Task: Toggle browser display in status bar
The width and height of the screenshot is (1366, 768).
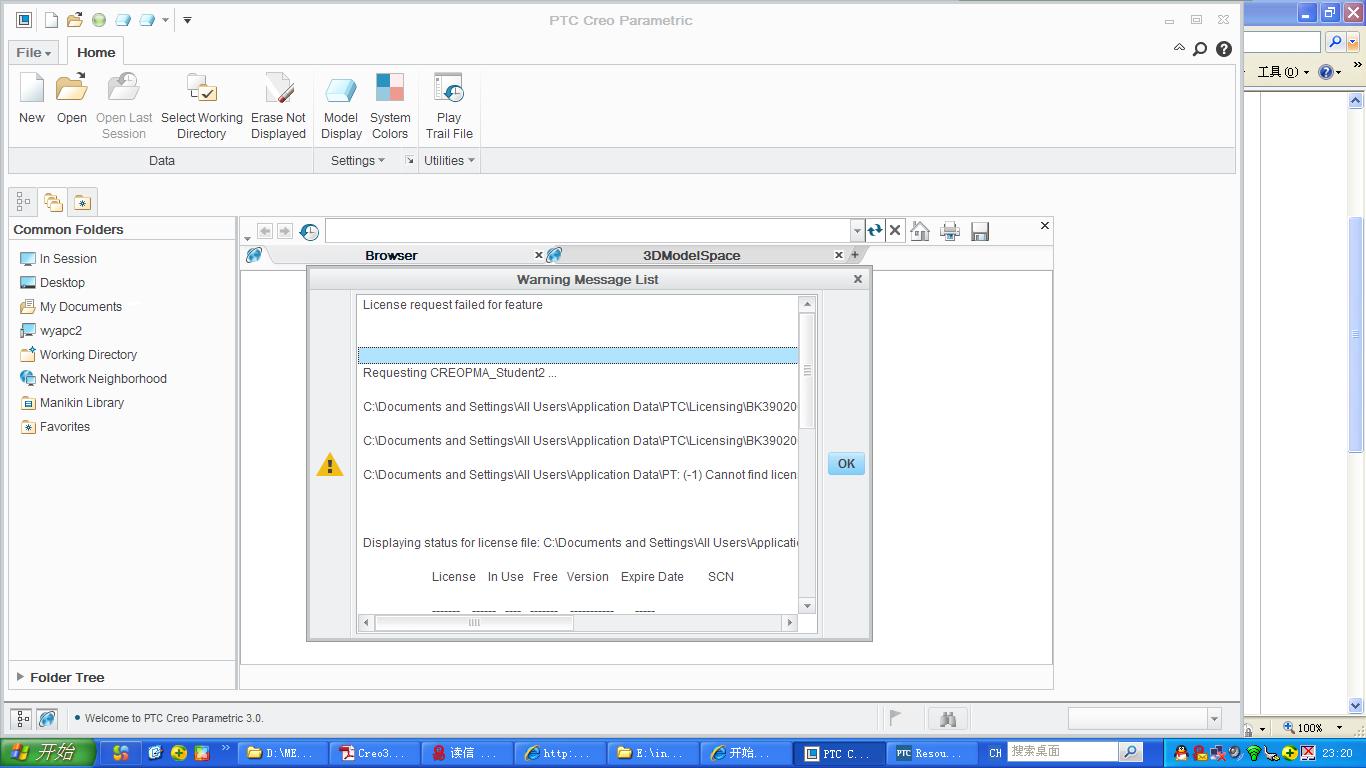Action: (x=47, y=718)
